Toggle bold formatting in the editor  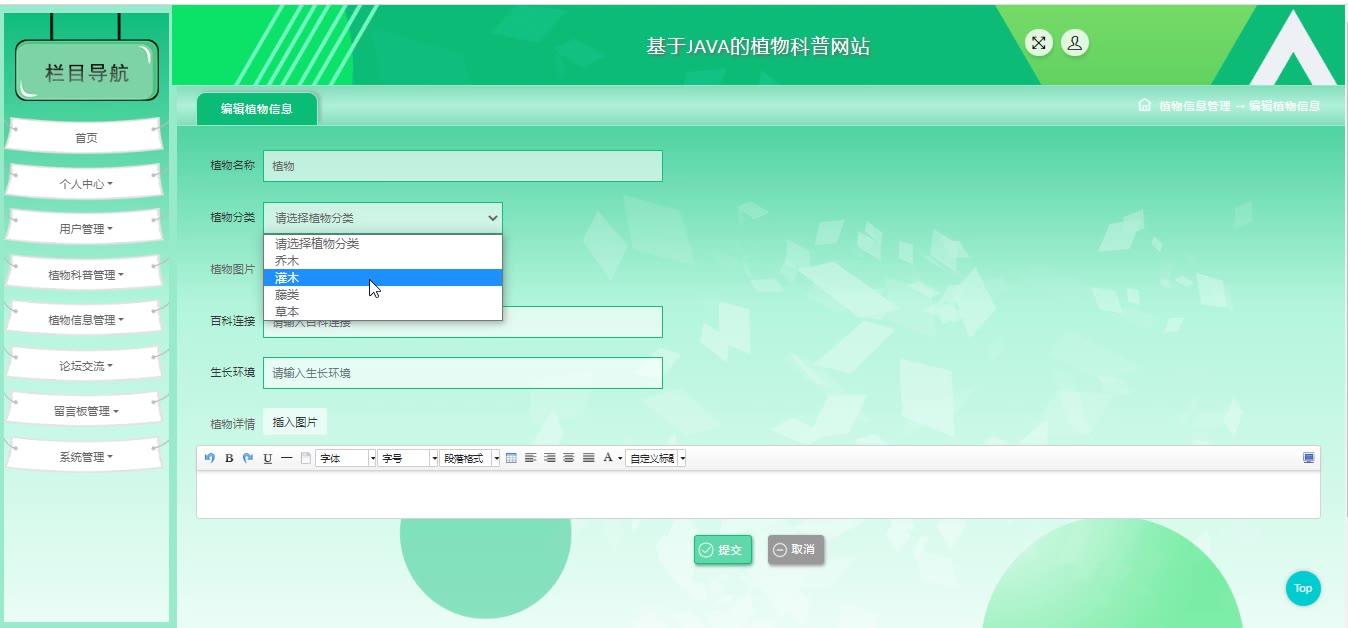(x=229, y=458)
